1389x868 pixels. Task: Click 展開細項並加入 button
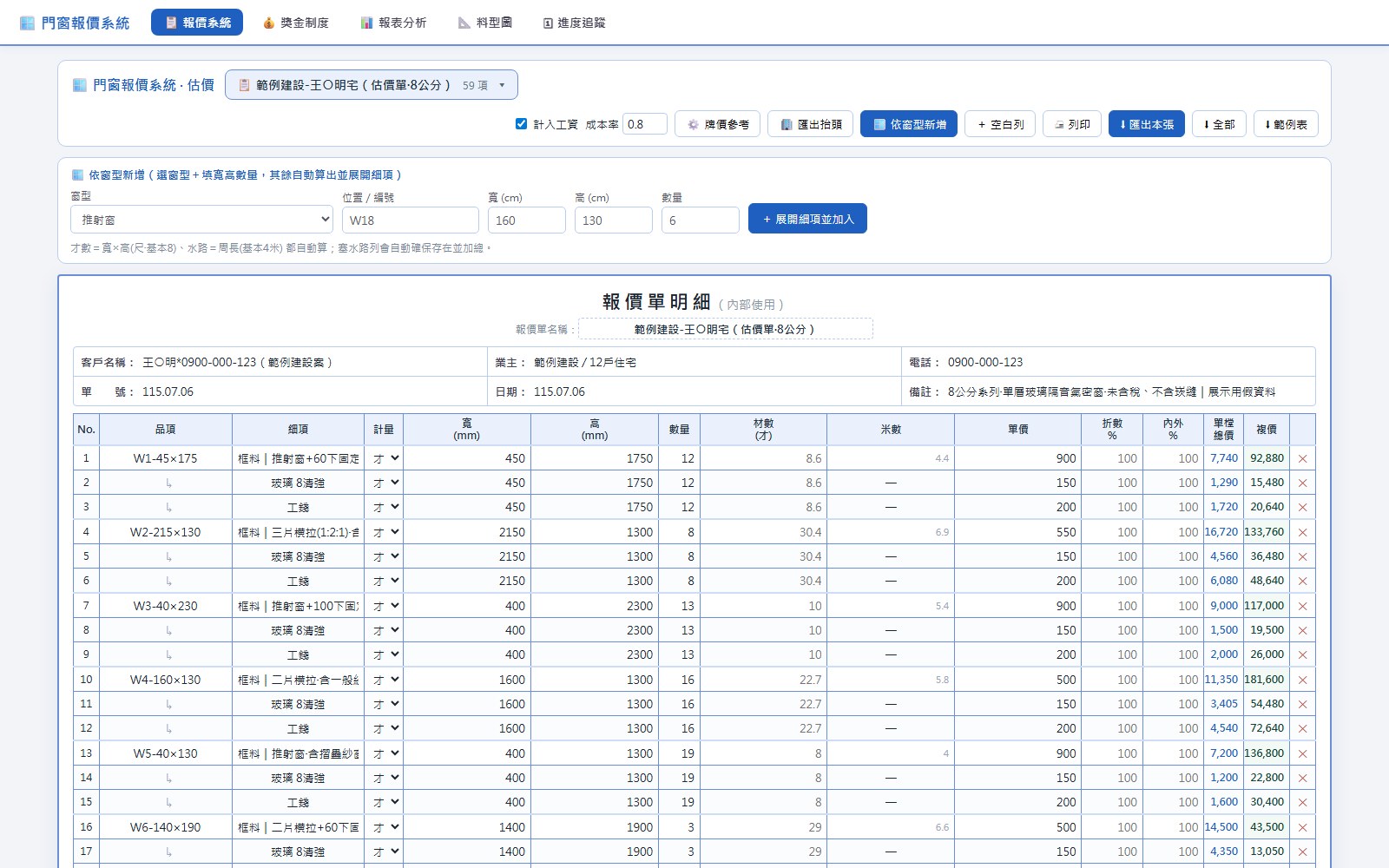tap(807, 219)
